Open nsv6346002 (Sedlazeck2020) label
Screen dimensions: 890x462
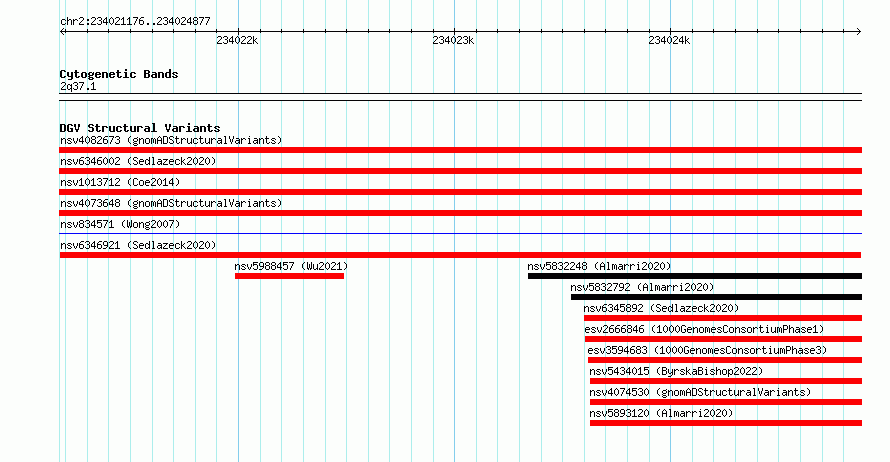click(x=138, y=161)
